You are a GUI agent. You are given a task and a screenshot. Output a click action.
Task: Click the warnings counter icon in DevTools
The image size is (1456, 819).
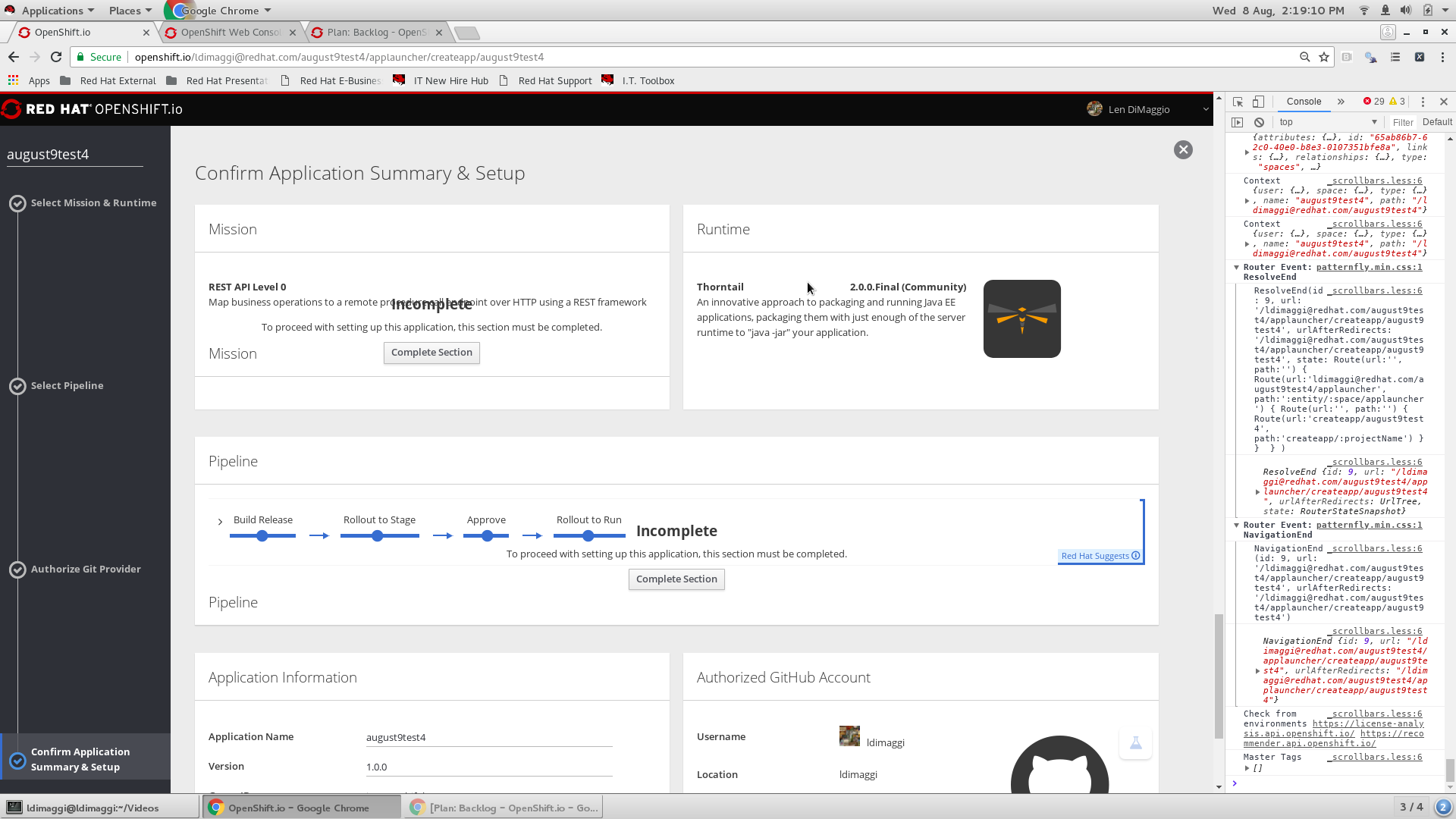(1398, 101)
